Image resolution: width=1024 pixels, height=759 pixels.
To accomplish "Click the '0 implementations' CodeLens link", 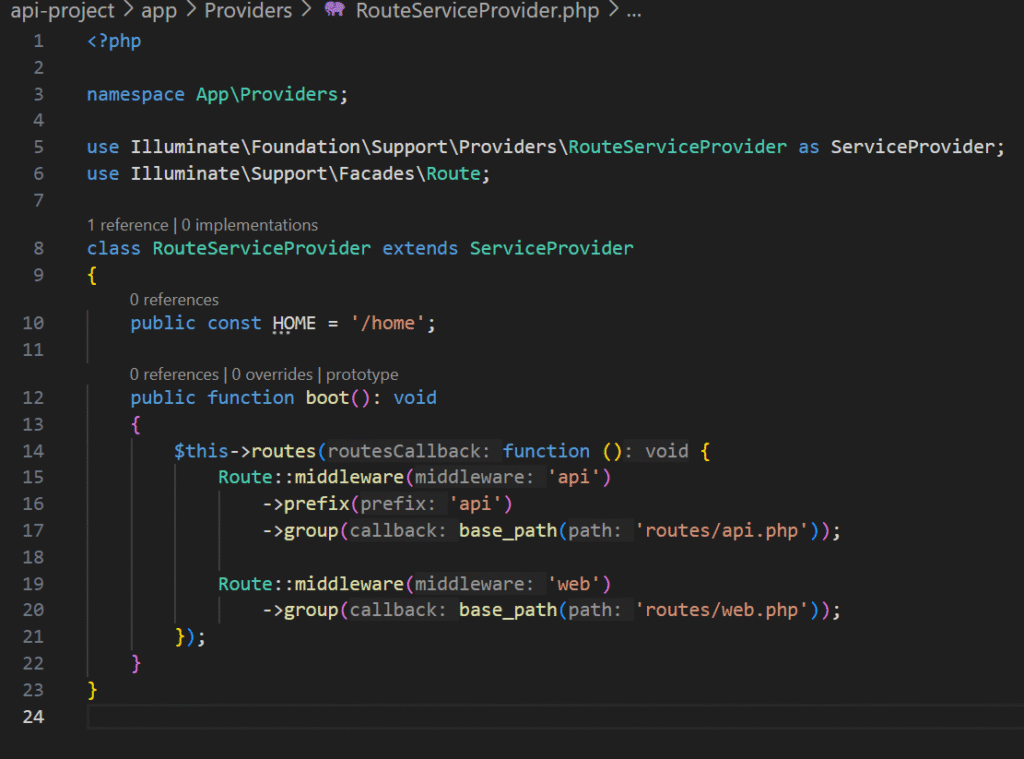I will [252, 225].
